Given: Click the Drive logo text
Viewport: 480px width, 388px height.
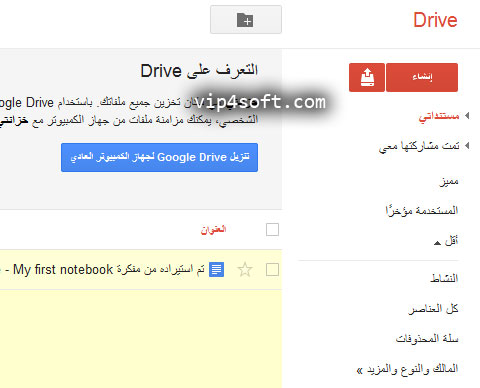Looking at the screenshot, I should 435,20.
